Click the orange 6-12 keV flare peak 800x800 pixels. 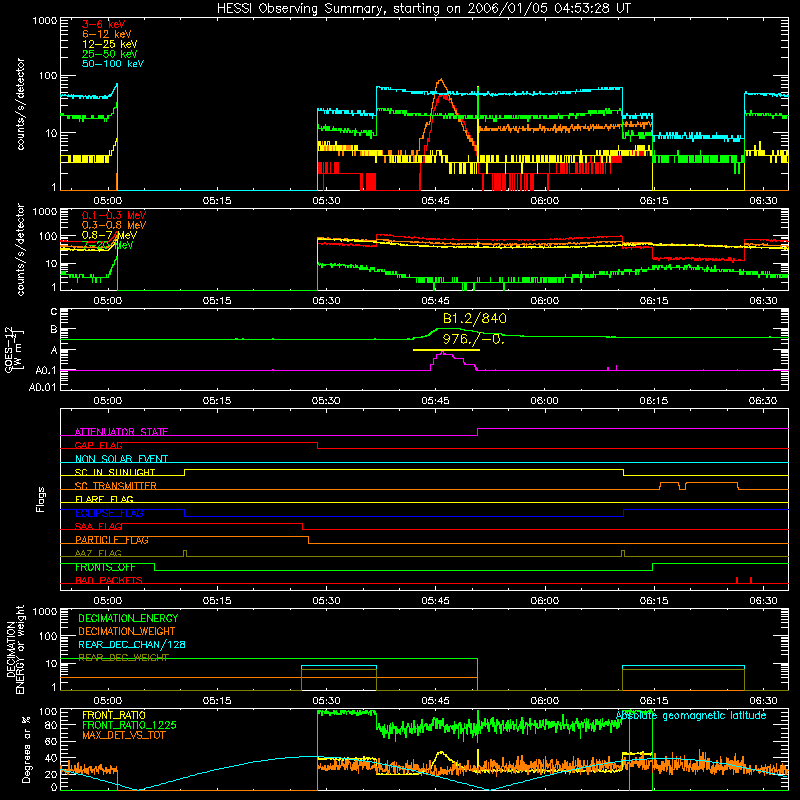coord(441,81)
